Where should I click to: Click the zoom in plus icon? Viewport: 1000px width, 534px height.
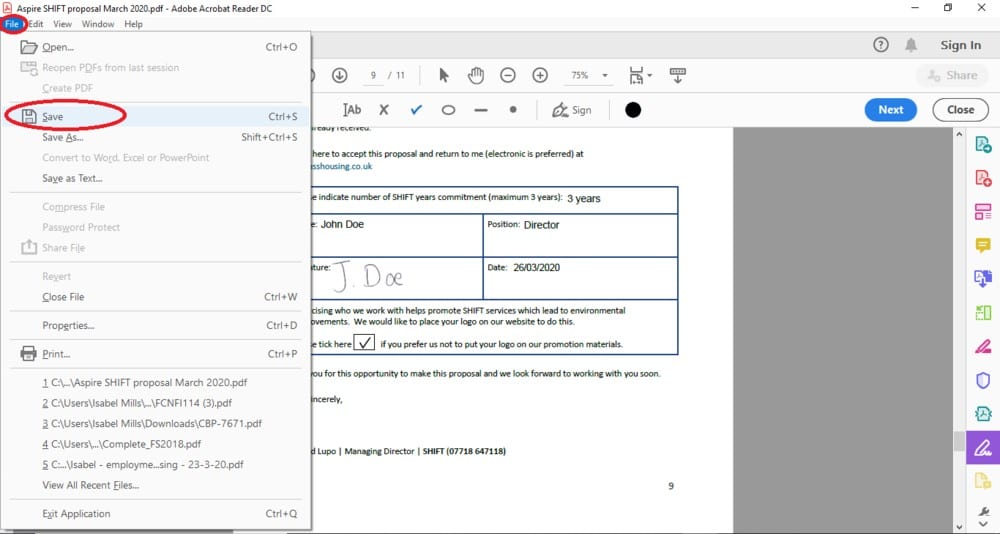coord(540,75)
